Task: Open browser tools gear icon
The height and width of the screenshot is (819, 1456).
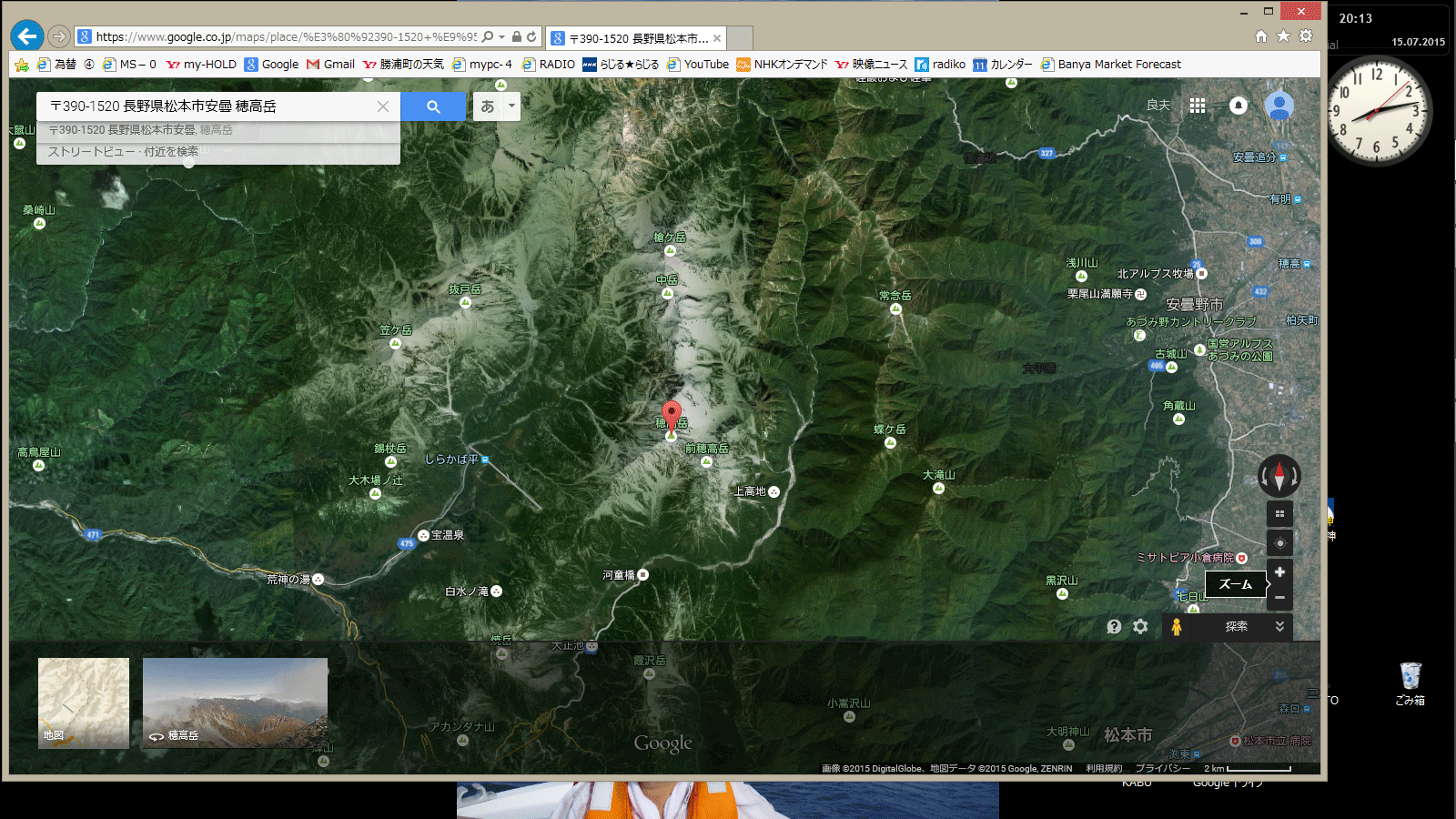Action: point(1306,36)
